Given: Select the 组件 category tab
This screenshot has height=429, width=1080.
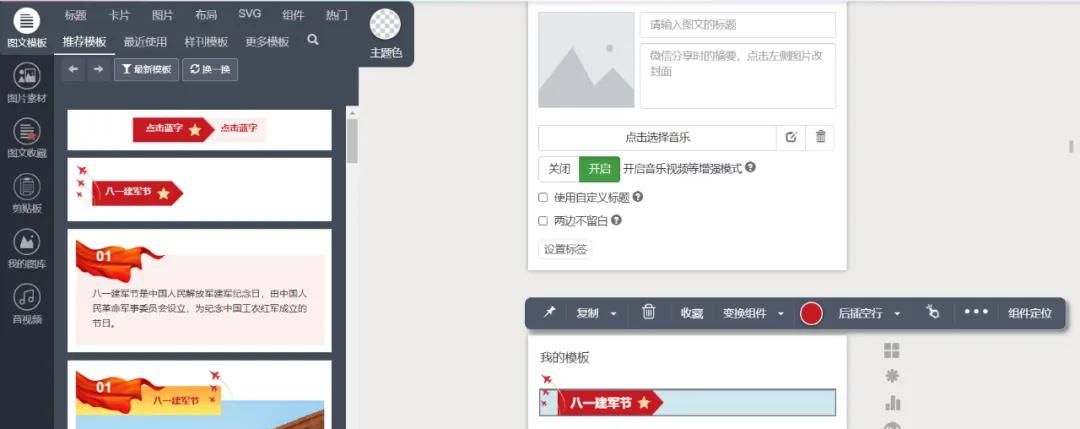Looking at the screenshot, I should click(x=293, y=15).
